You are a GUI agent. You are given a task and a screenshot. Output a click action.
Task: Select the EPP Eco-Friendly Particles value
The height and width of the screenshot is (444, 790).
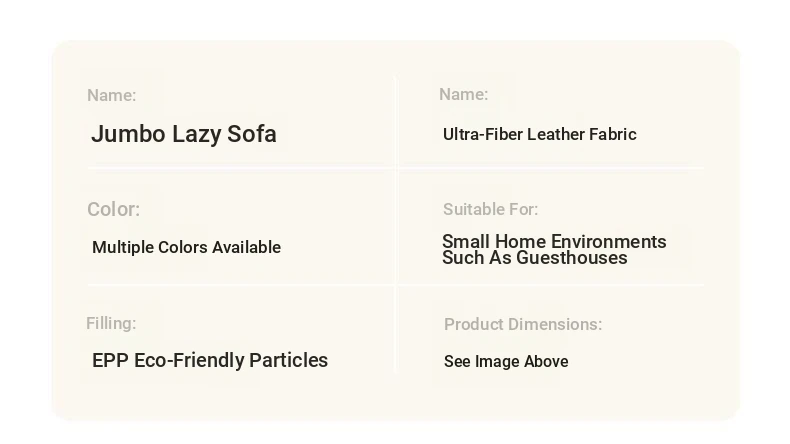[x=209, y=361]
